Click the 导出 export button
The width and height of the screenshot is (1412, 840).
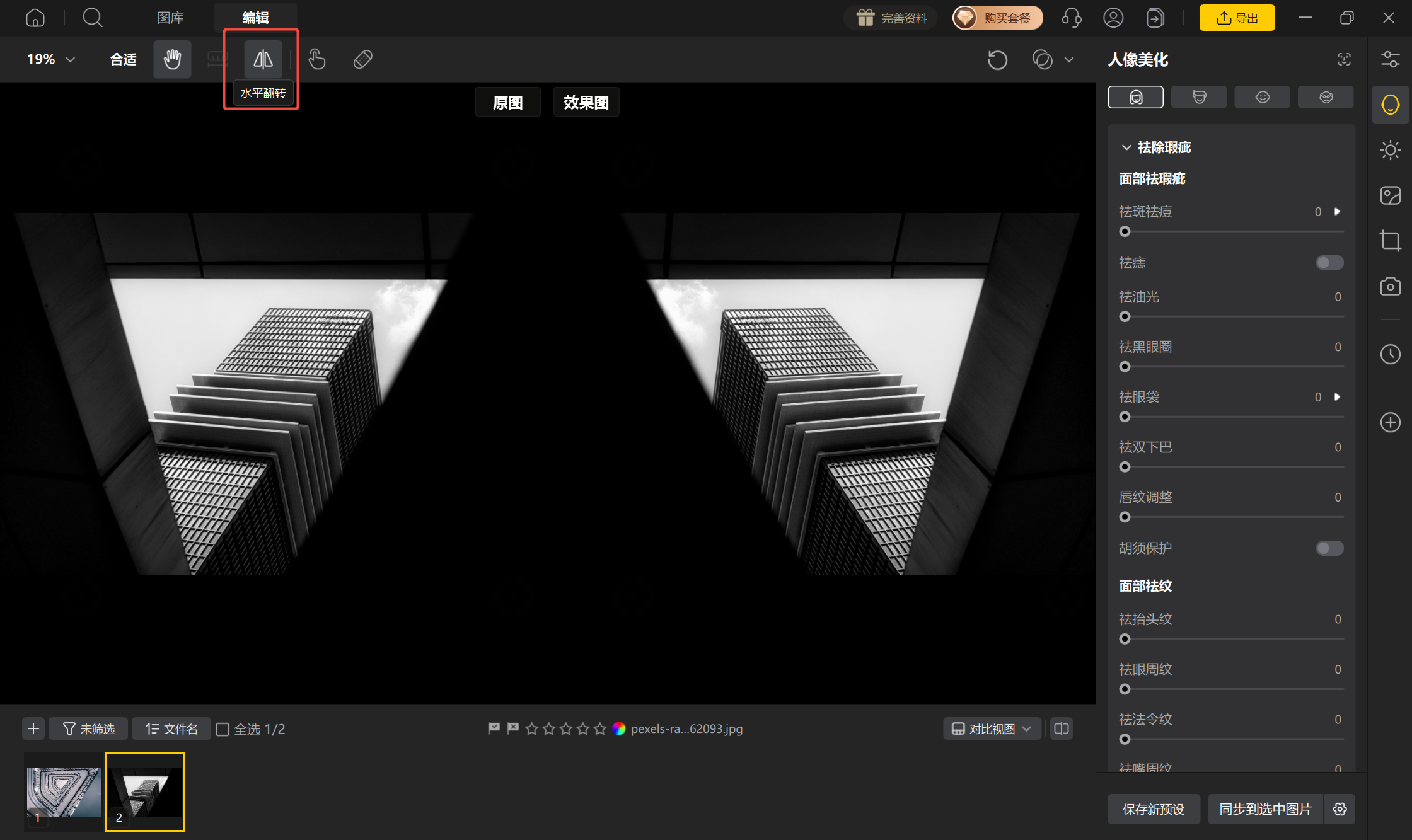click(1237, 18)
